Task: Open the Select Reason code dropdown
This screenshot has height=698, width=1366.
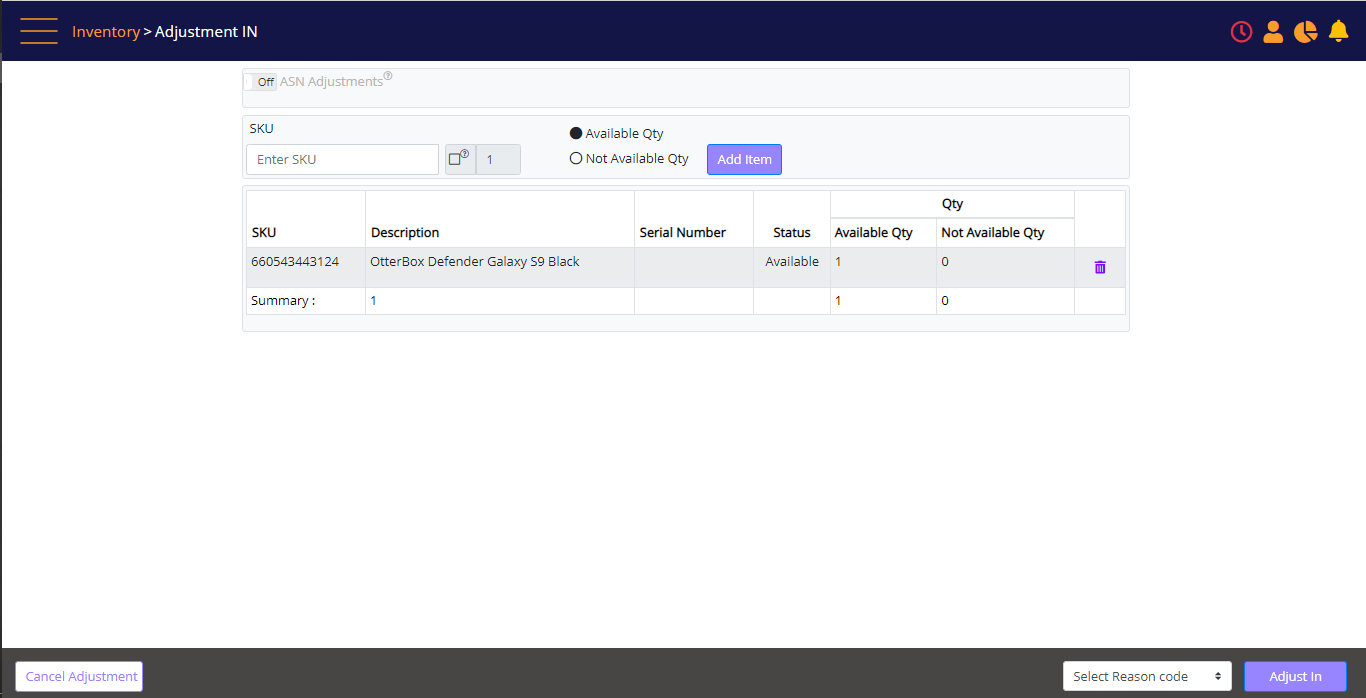Action: coord(1147,676)
